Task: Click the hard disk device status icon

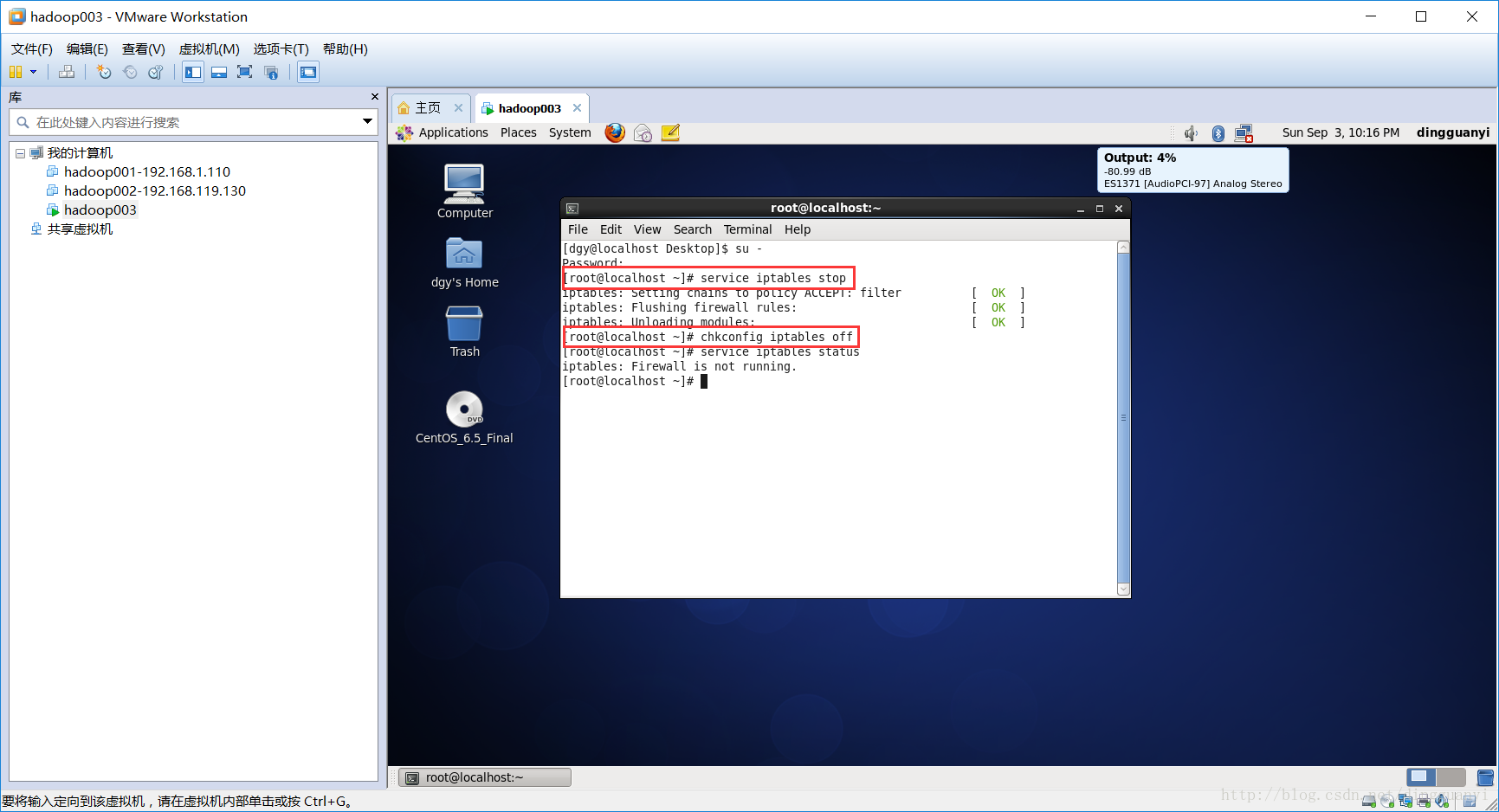Action: [1369, 802]
